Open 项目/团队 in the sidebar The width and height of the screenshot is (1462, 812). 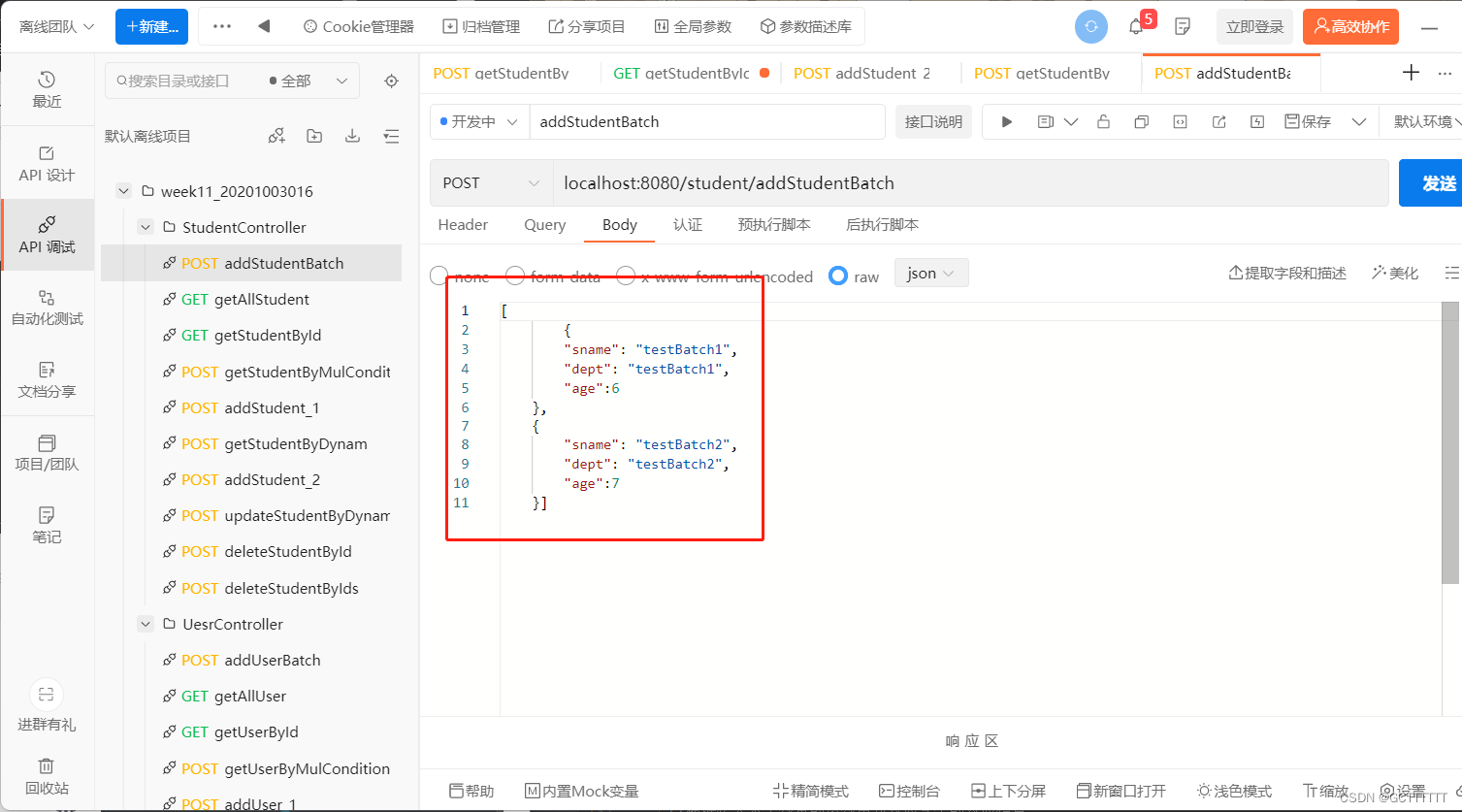pos(47,452)
